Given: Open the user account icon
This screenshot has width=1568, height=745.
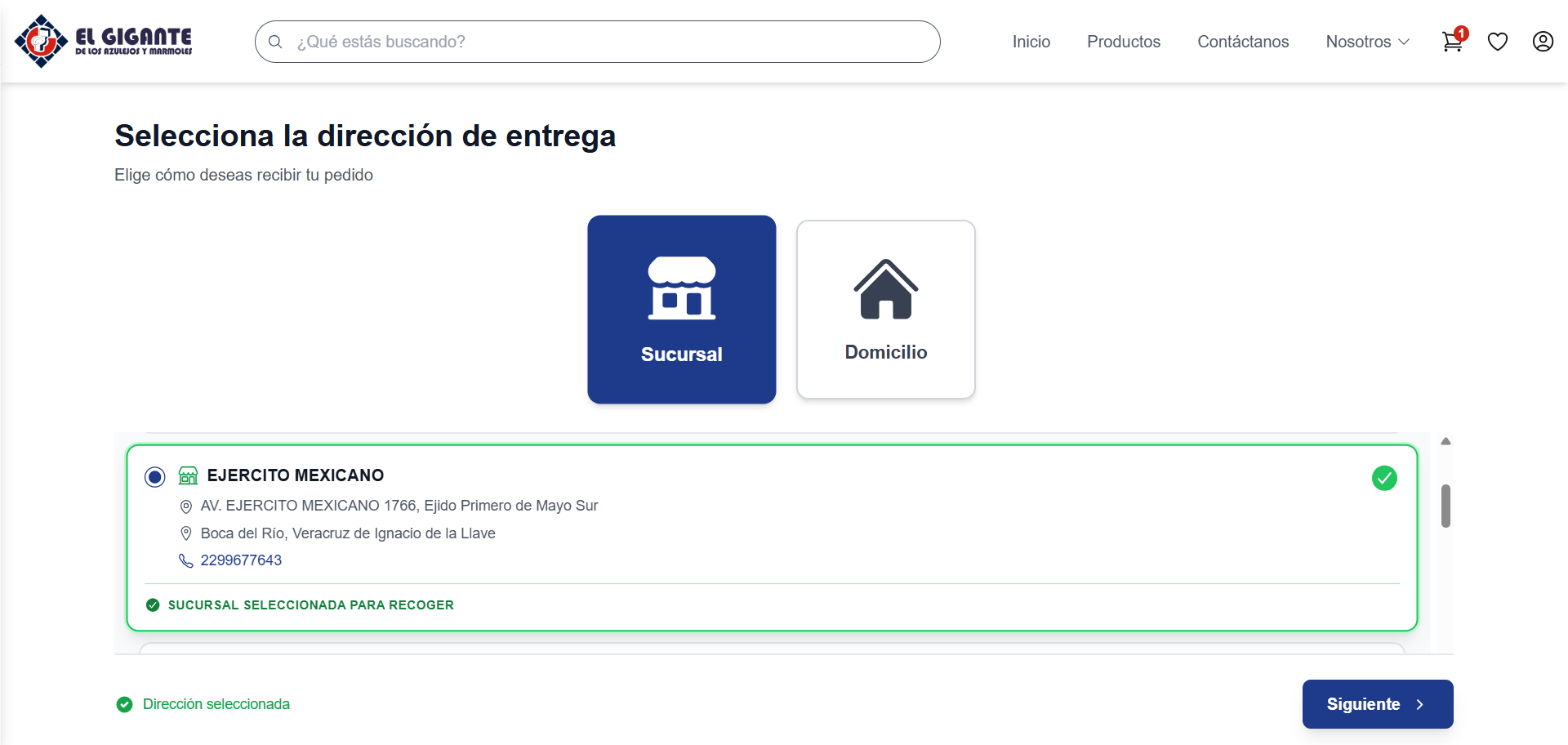Looking at the screenshot, I should coord(1543,42).
